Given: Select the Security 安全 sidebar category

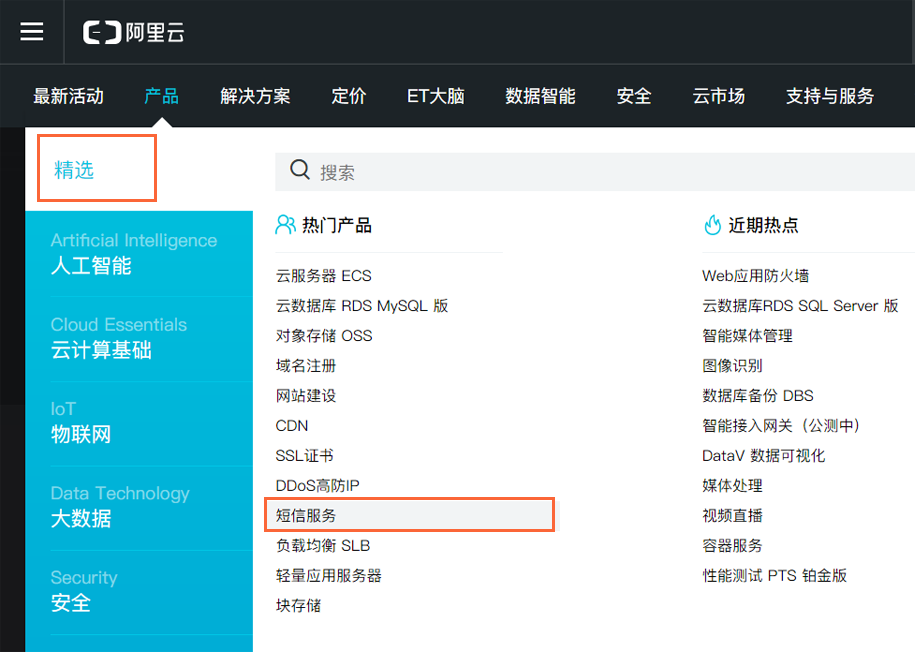Looking at the screenshot, I should click(139, 591).
